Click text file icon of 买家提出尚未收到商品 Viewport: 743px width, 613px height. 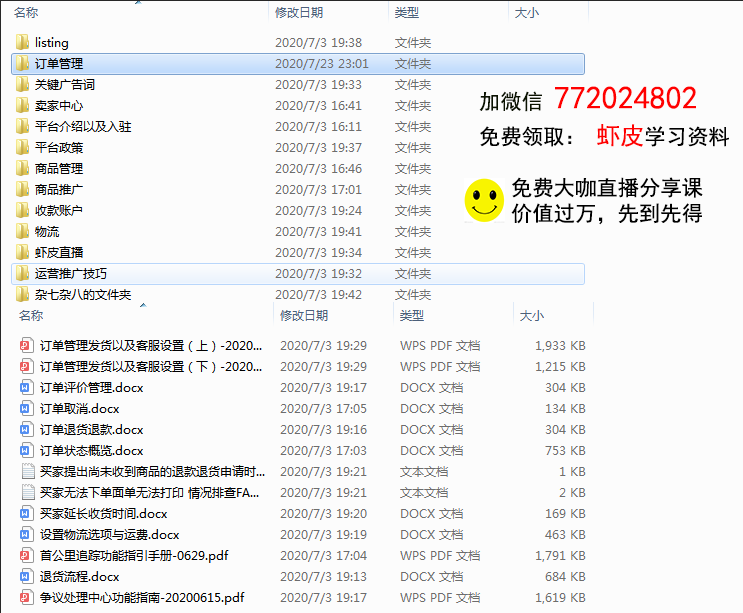28,471
